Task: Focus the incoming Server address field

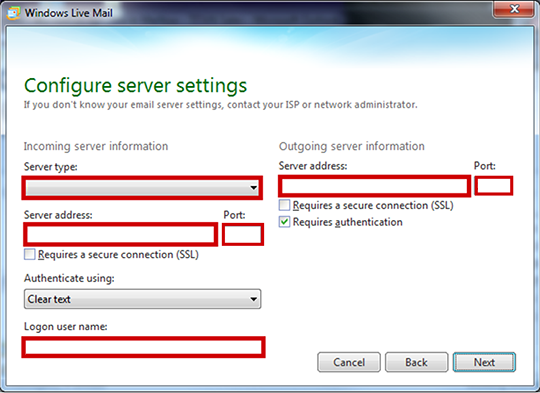Action: tap(121, 235)
